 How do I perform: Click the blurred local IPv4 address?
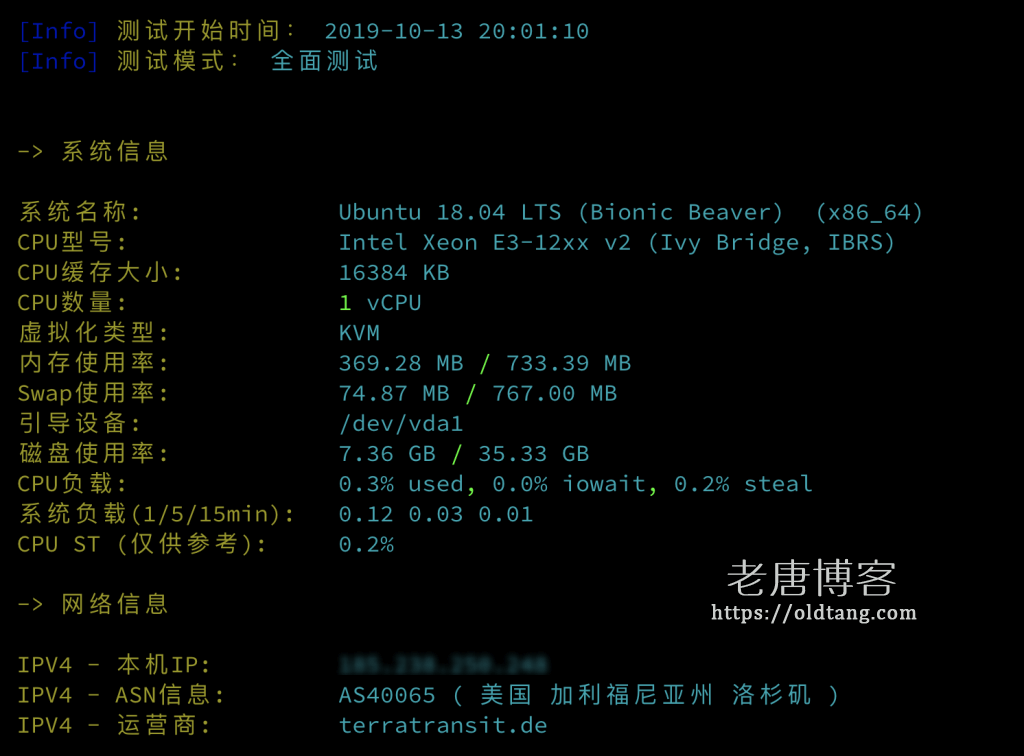click(x=443, y=665)
